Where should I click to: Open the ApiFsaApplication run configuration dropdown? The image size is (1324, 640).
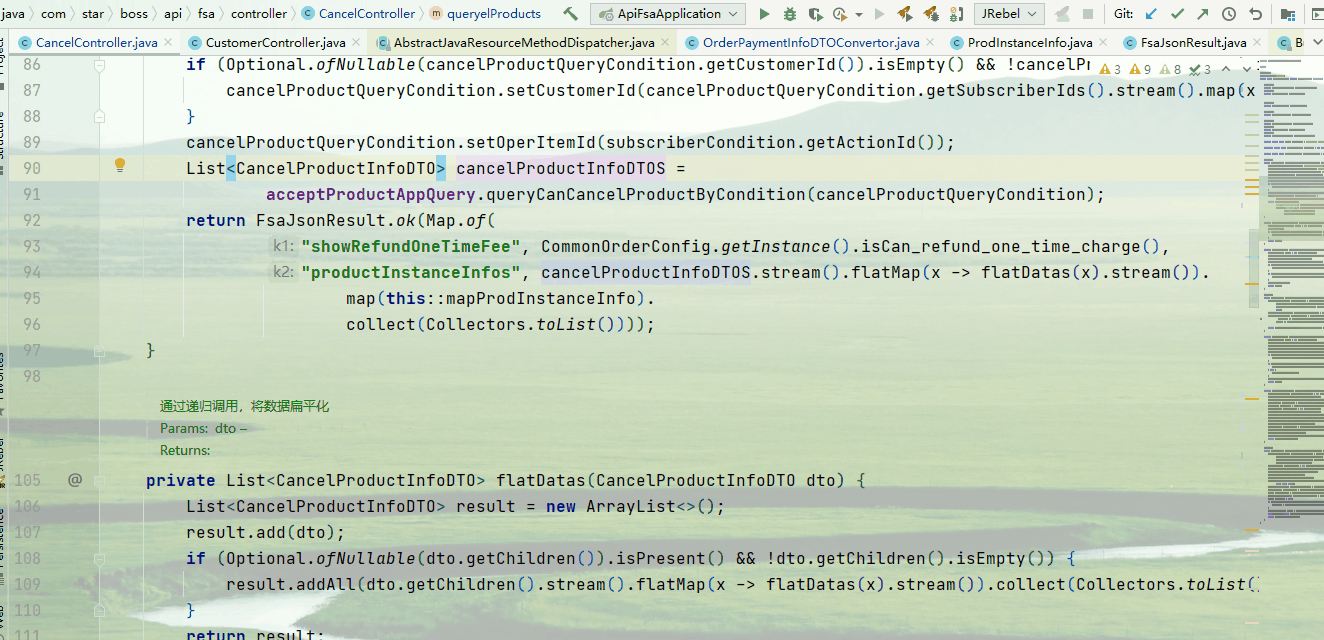pos(667,14)
